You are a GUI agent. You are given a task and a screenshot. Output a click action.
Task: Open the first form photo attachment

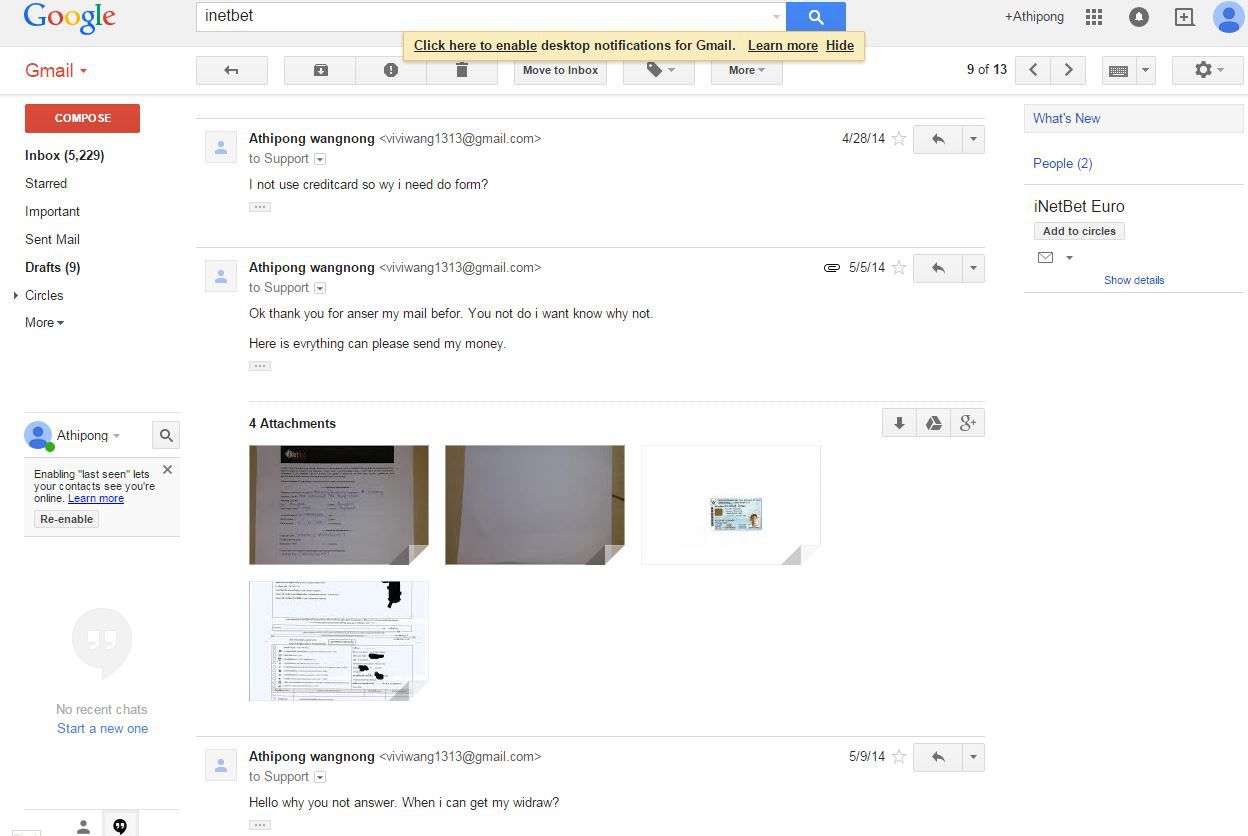(339, 505)
